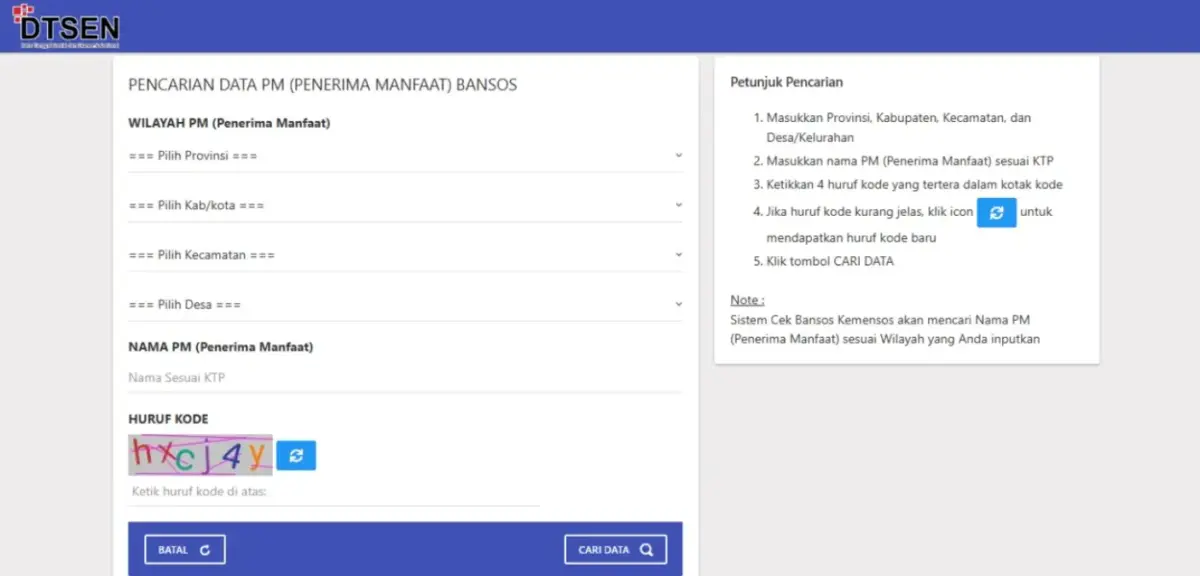This screenshot has width=1200, height=576.
Task: Click the magnifier icon inside CARI DATA button
Action: [645, 548]
